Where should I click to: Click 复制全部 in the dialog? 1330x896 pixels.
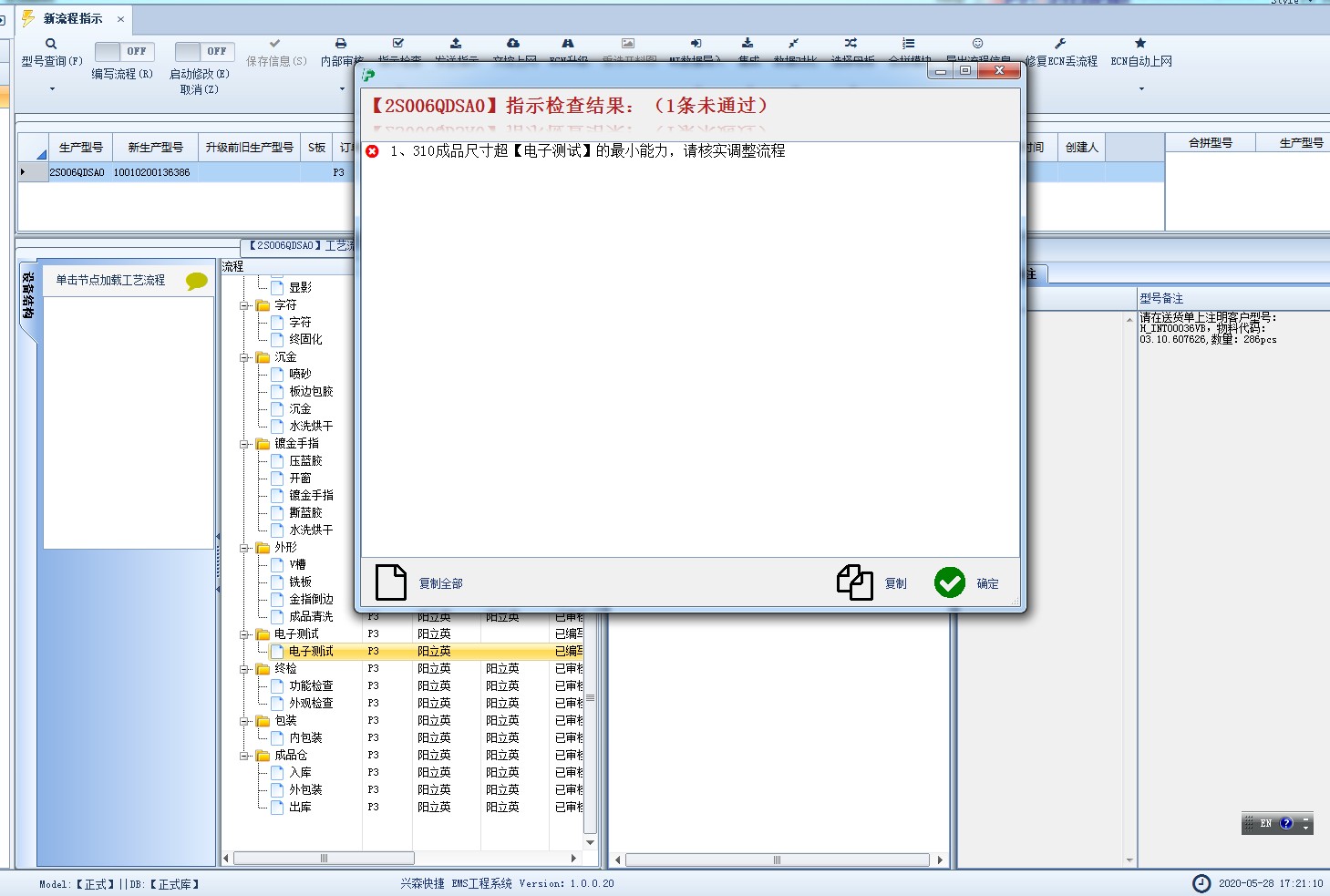[x=420, y=582]
